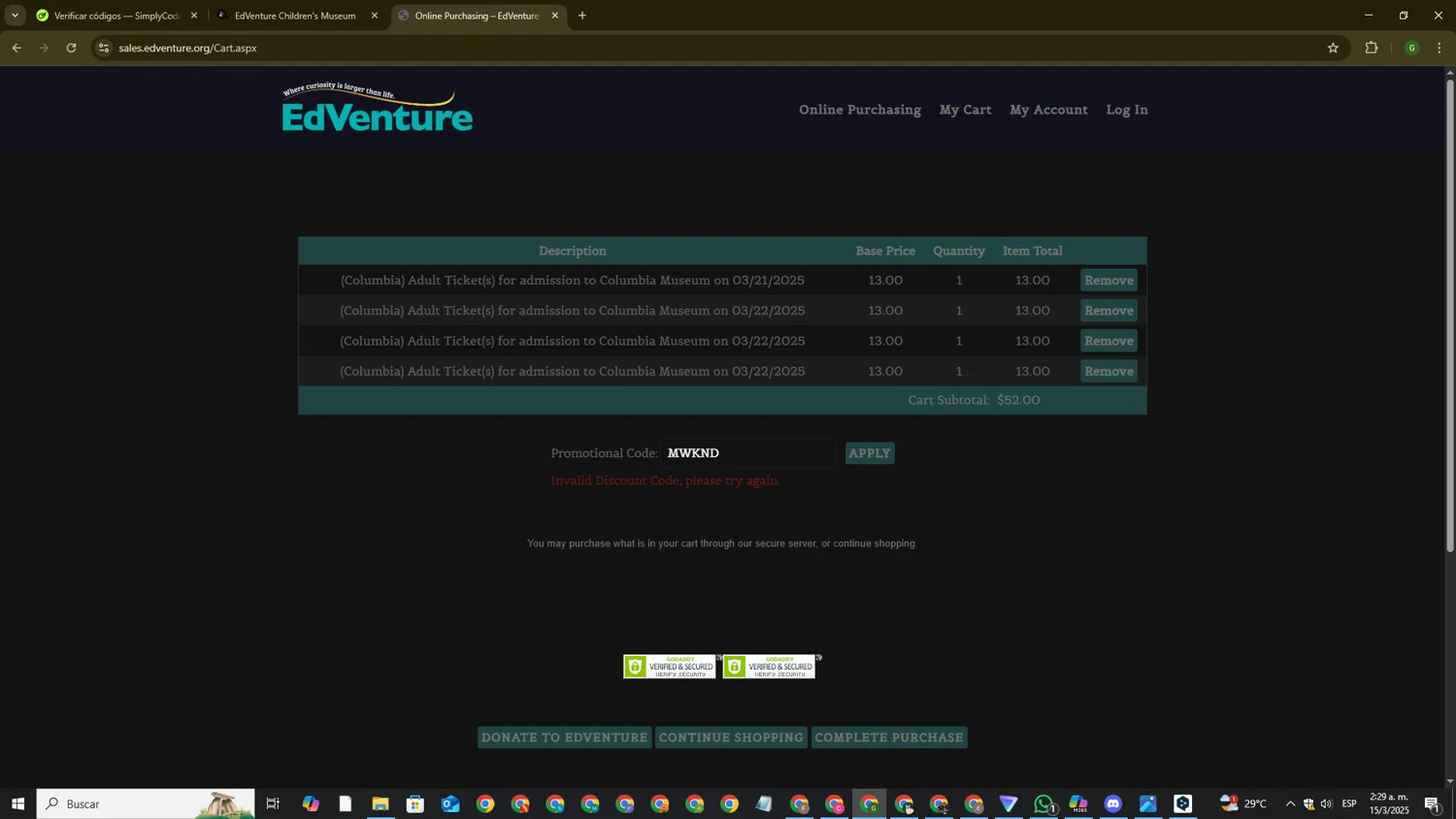The height and width of the screenshot is (819, 1456).
Task: Open the volume control in system tray
Action: point(1327,803)
